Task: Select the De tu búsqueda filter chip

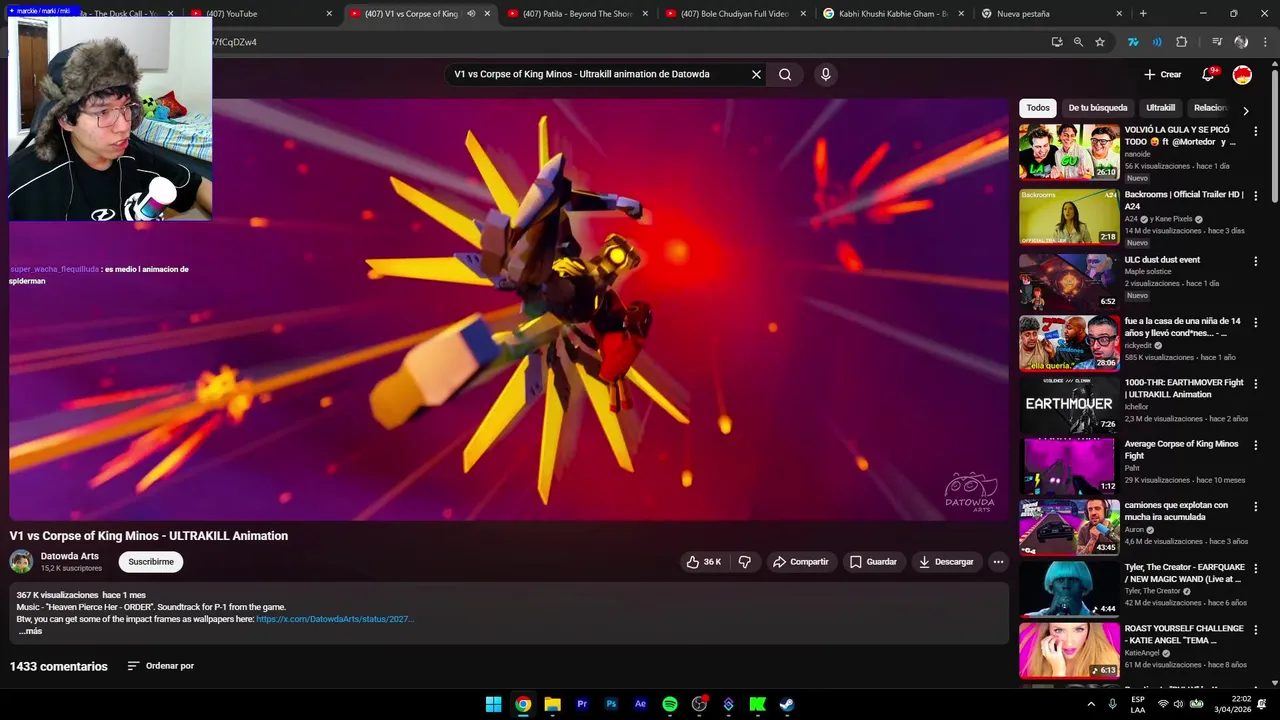Action: [1097, 108]
